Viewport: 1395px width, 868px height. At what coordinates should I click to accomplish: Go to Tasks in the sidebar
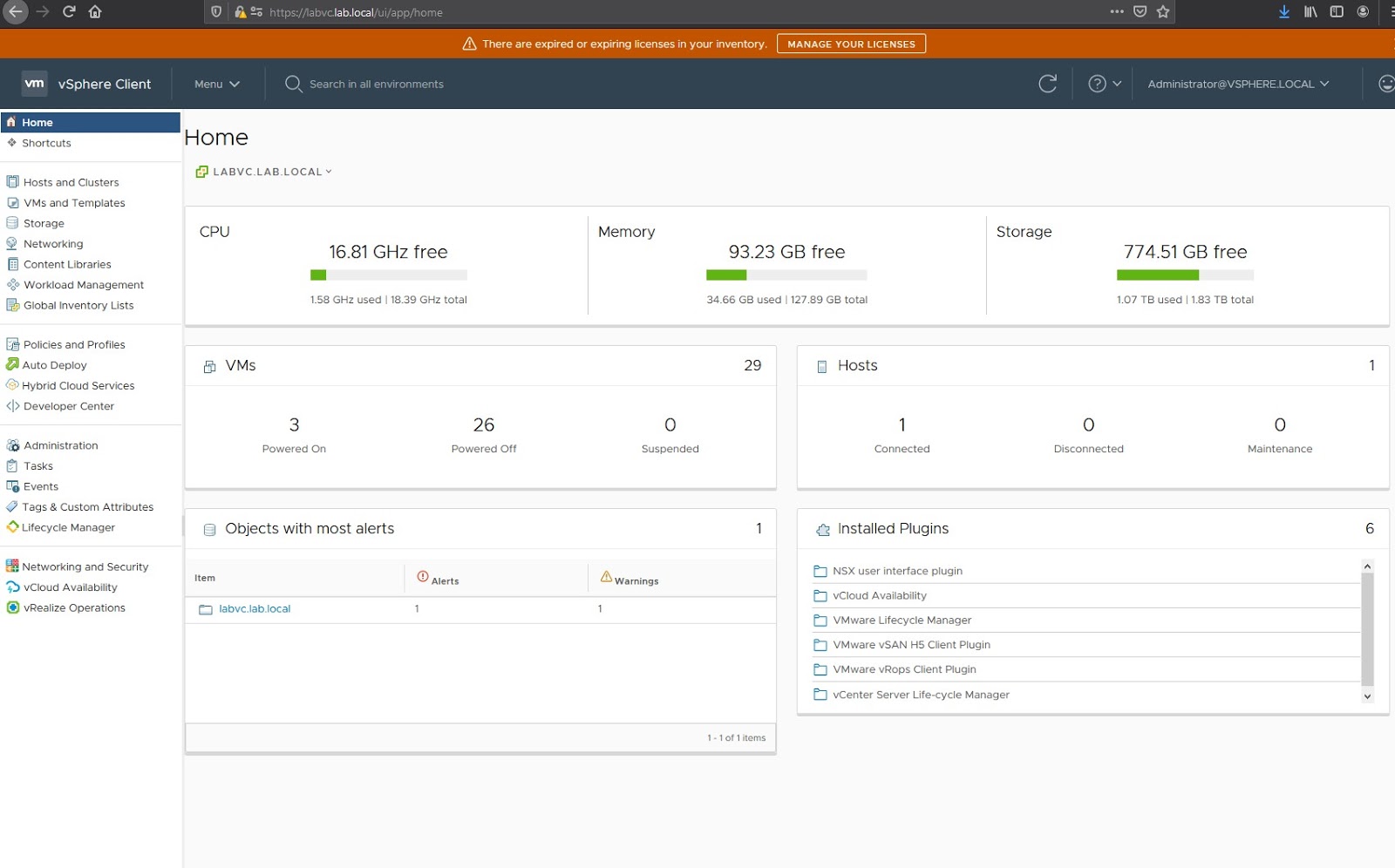click(x=37, y=466)
